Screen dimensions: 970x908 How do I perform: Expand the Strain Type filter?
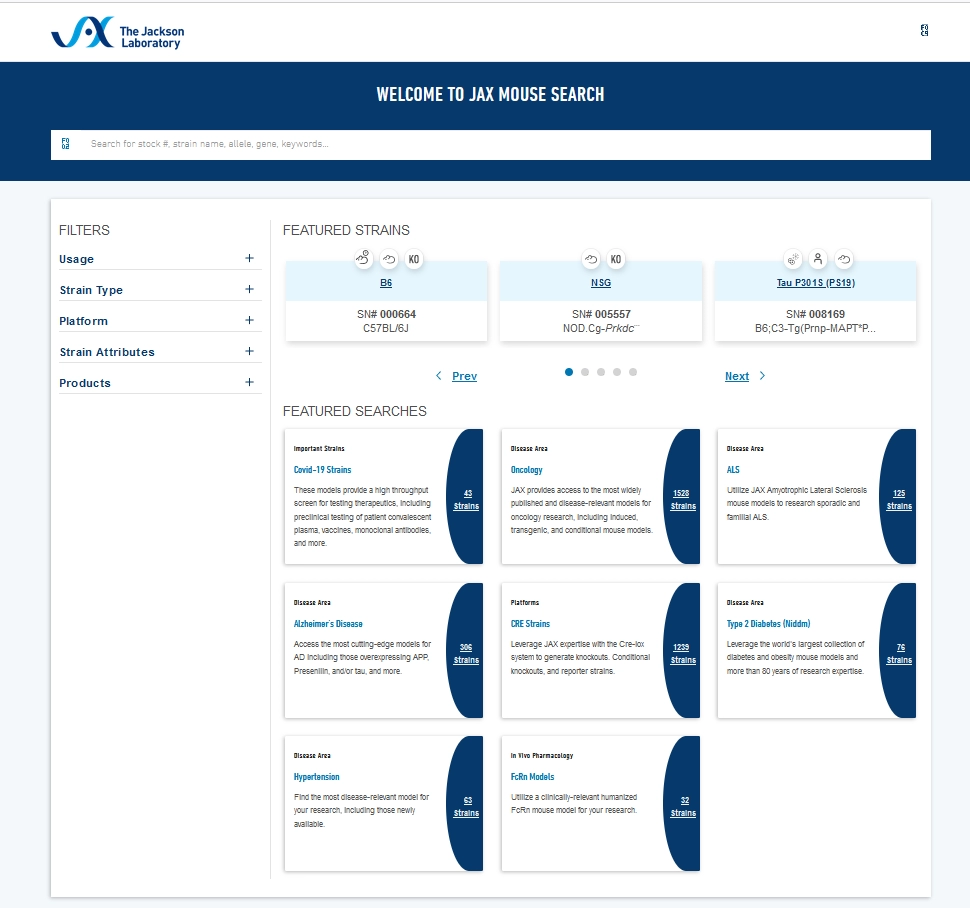click(249, 290)
